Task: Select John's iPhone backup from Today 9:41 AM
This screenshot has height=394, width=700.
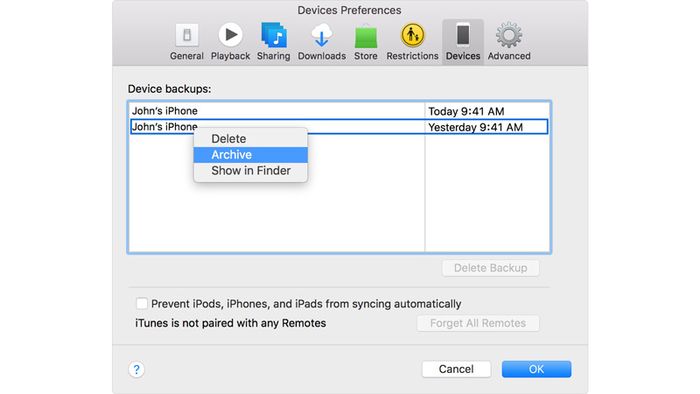Action: pos(339,111)
